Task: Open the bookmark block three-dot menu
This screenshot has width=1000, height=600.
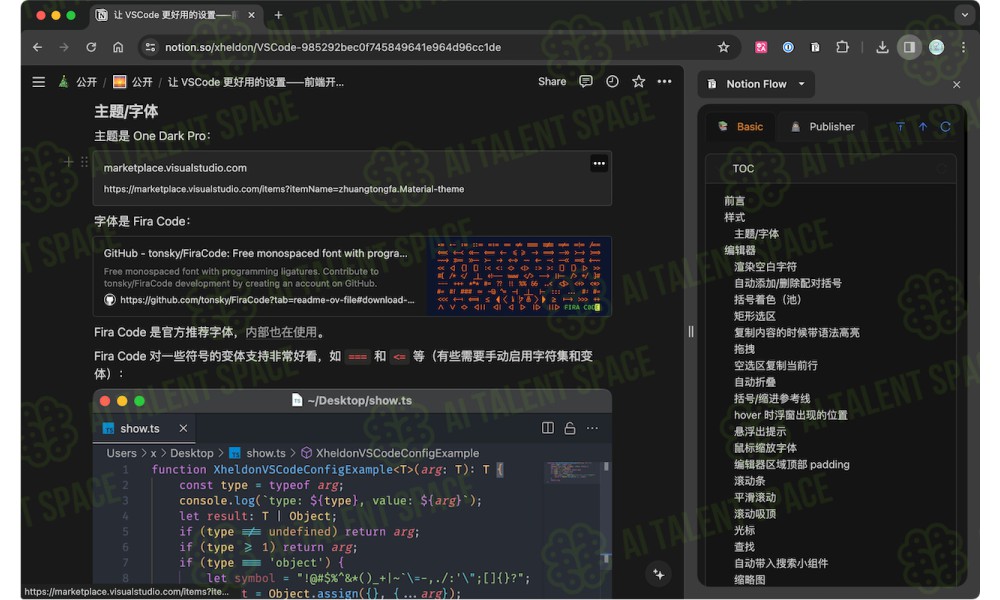Action: (599, 164)
